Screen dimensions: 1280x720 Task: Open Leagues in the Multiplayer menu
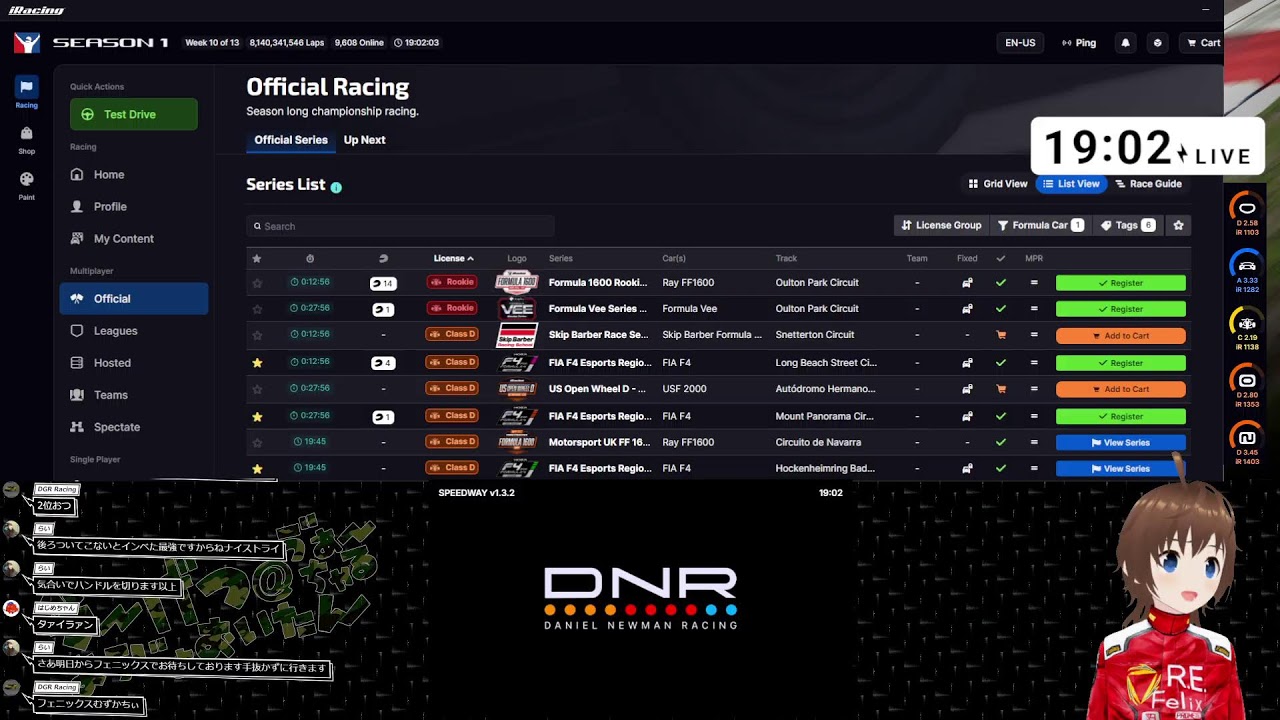(134, 331)
